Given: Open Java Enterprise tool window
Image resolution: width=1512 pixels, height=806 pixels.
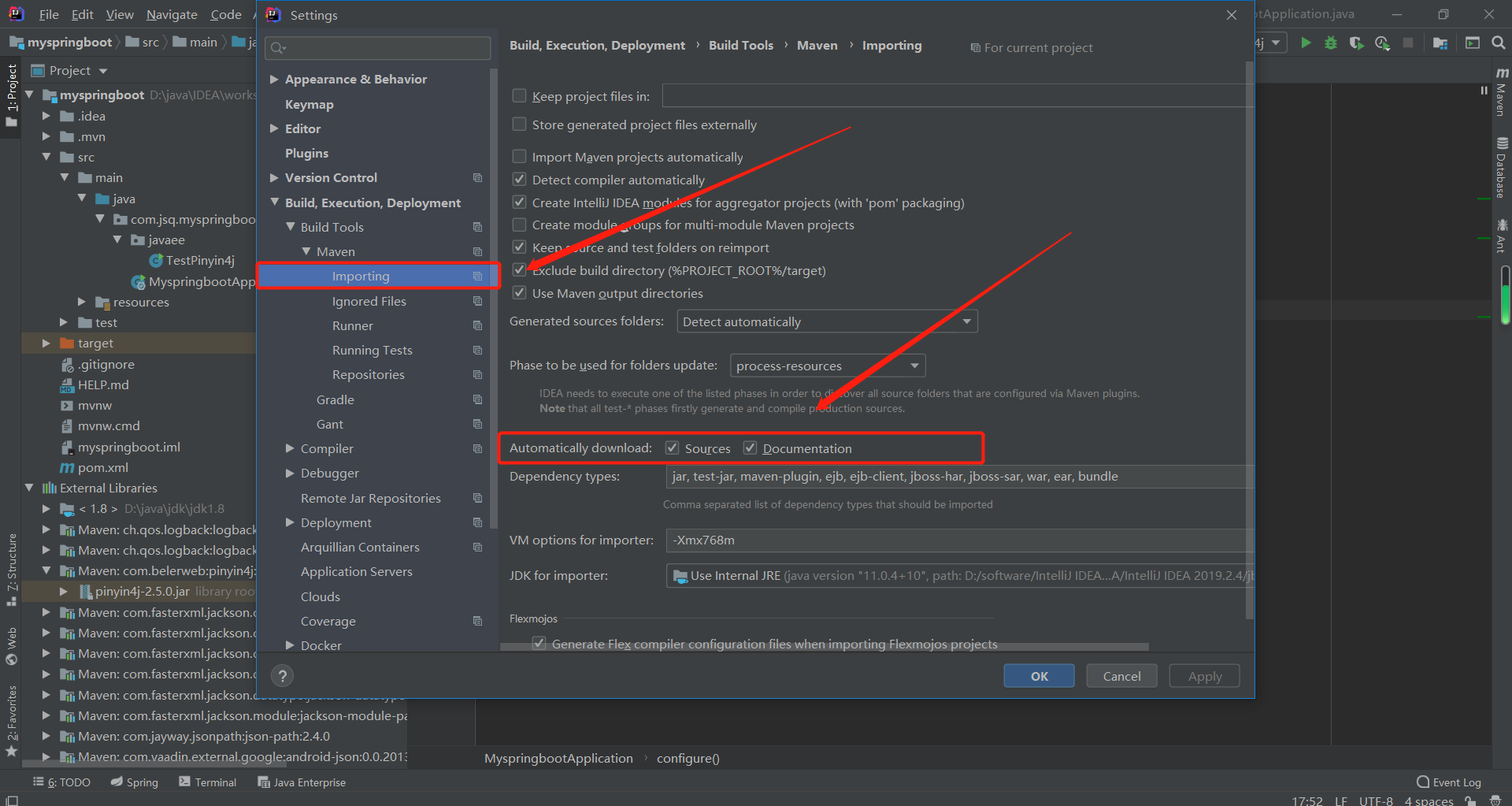Looking at the screenshot, I should coord(302,782).
